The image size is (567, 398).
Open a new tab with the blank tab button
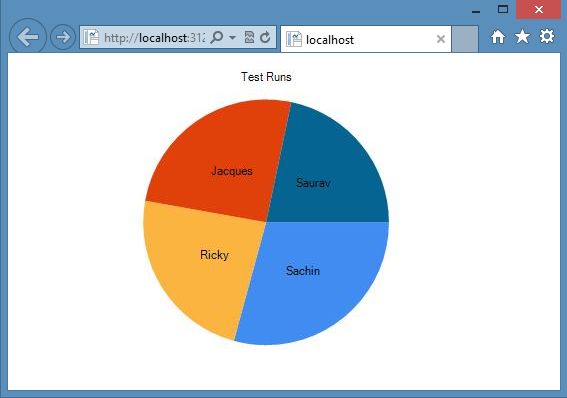click(x=465, y=39)
